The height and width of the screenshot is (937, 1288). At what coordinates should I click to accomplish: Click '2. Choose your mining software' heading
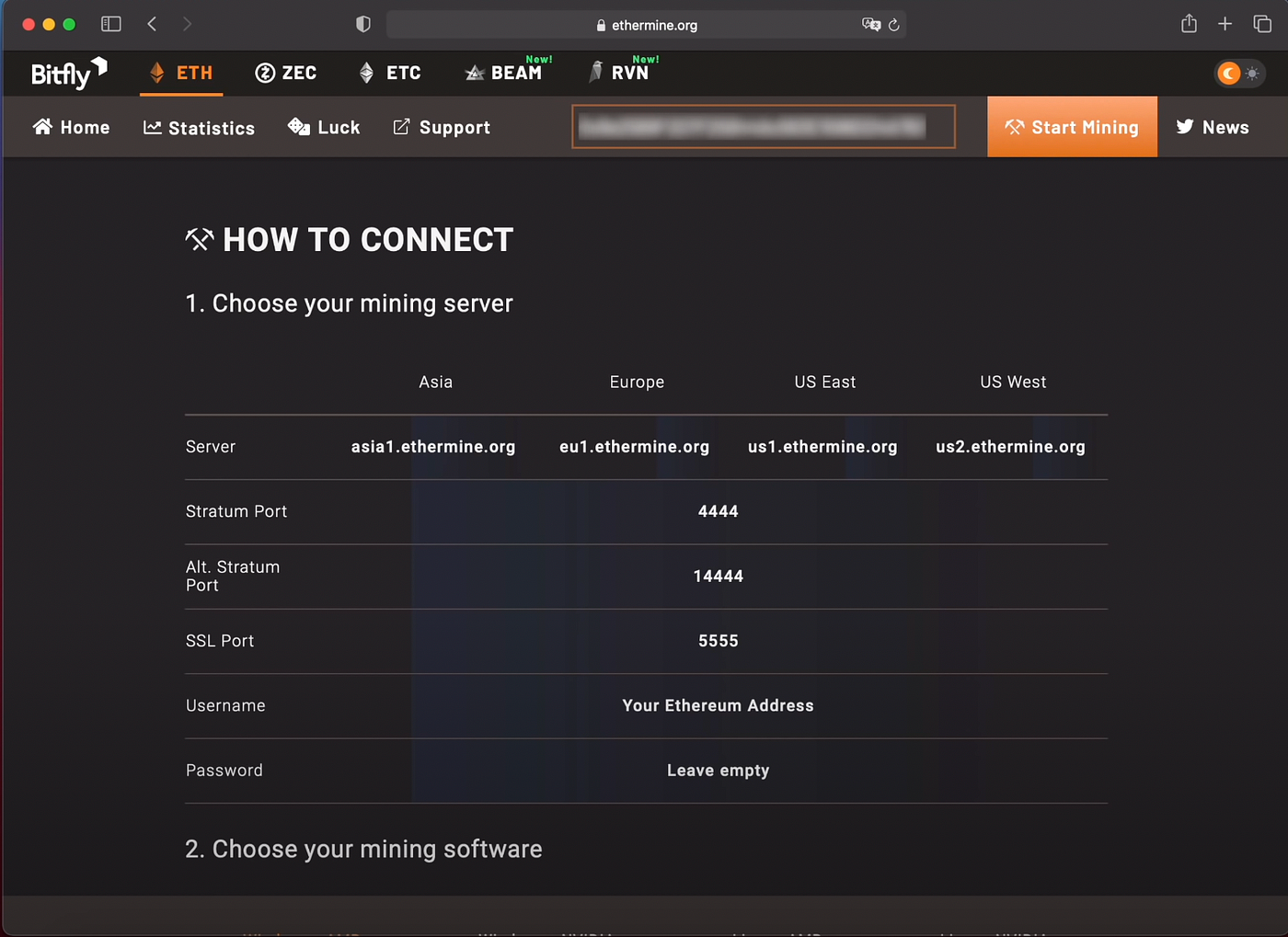[363, 849]
